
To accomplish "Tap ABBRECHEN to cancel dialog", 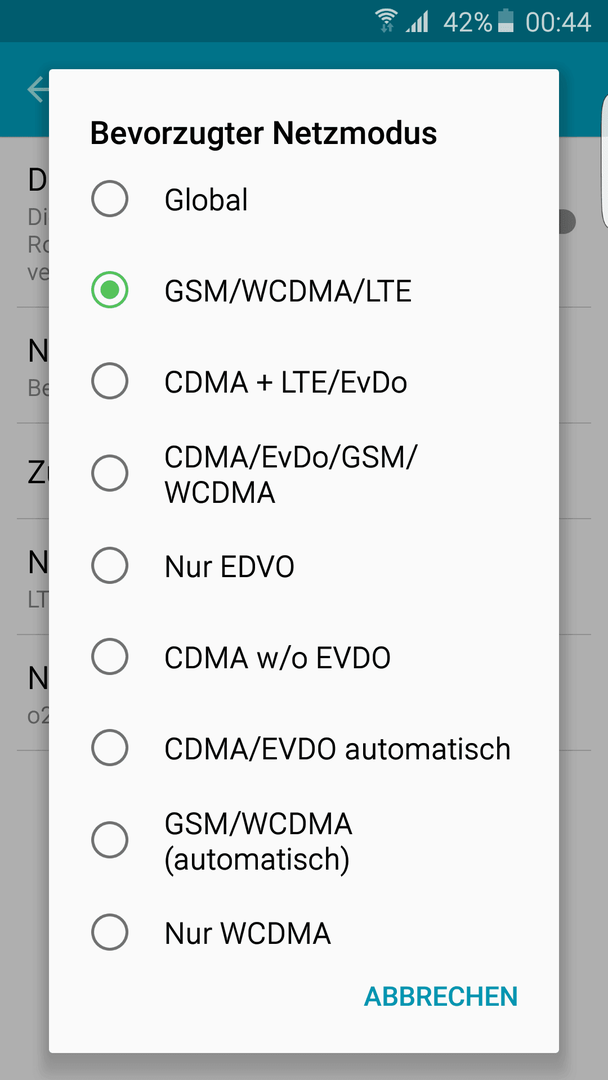I will [441, 996].
